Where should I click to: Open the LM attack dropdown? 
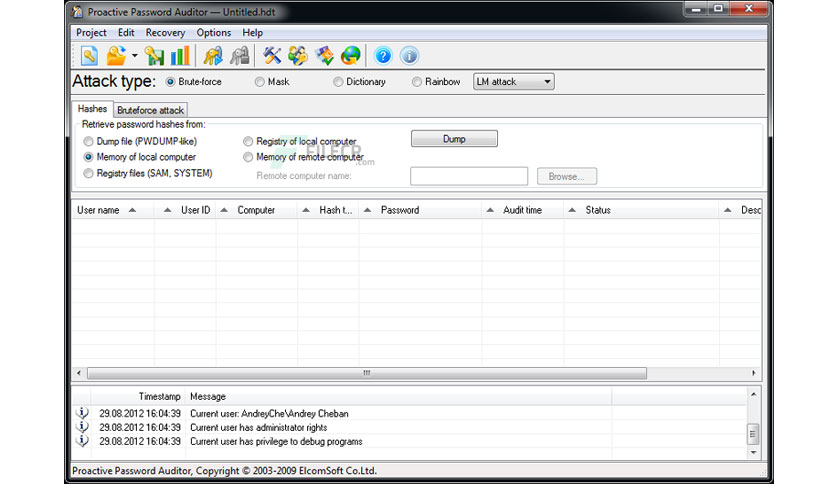click(x=513, y=82)
